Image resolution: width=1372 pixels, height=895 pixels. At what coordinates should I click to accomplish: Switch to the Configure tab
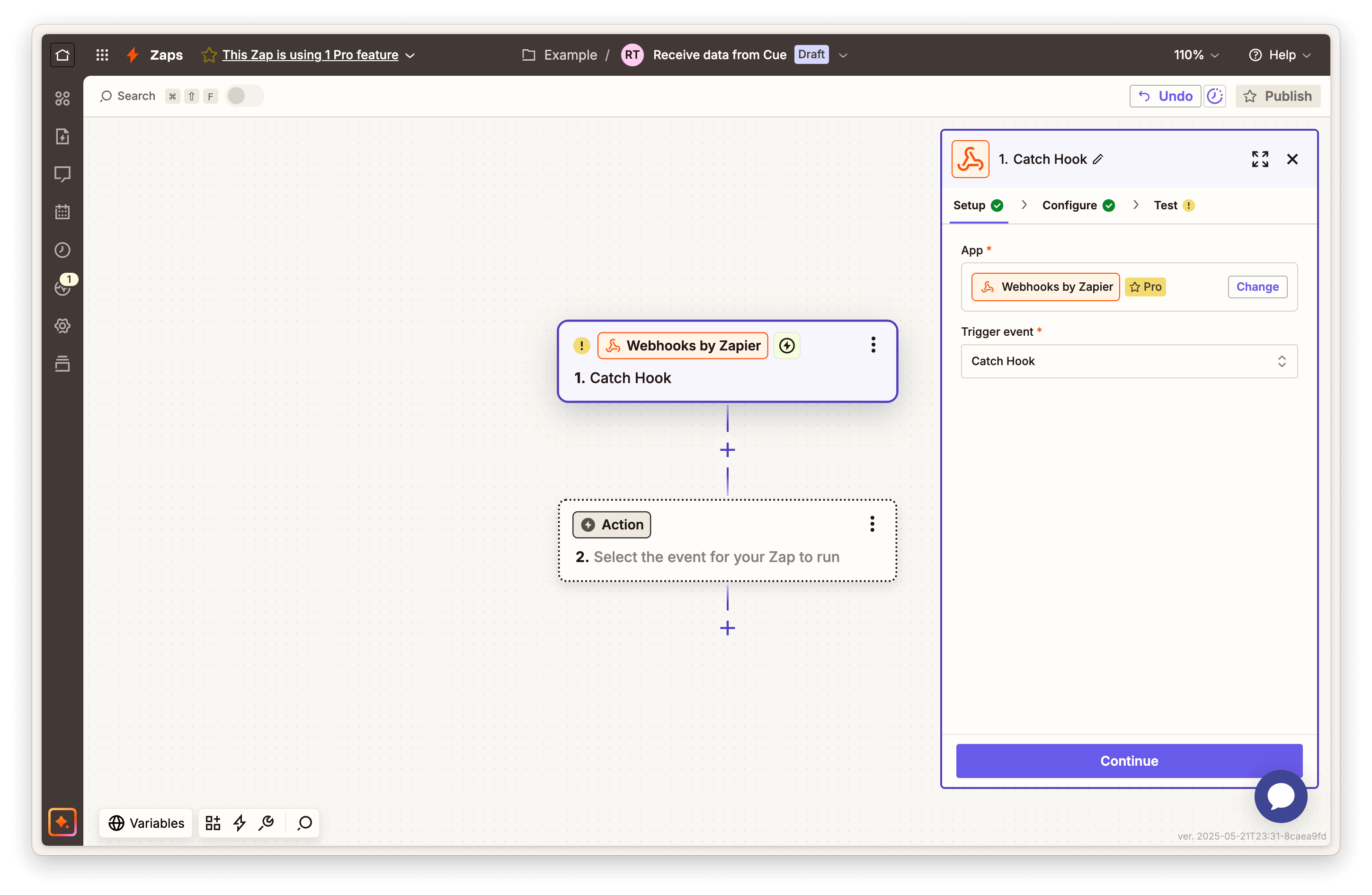(x=1078, y=206)
